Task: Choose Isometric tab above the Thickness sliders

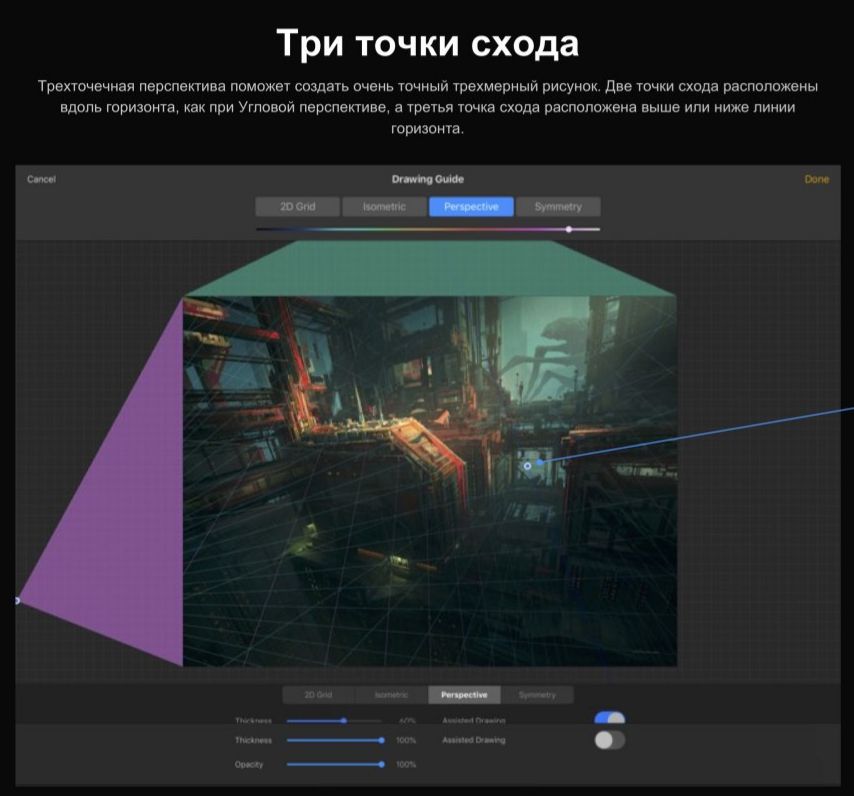Action: (391, 695)
